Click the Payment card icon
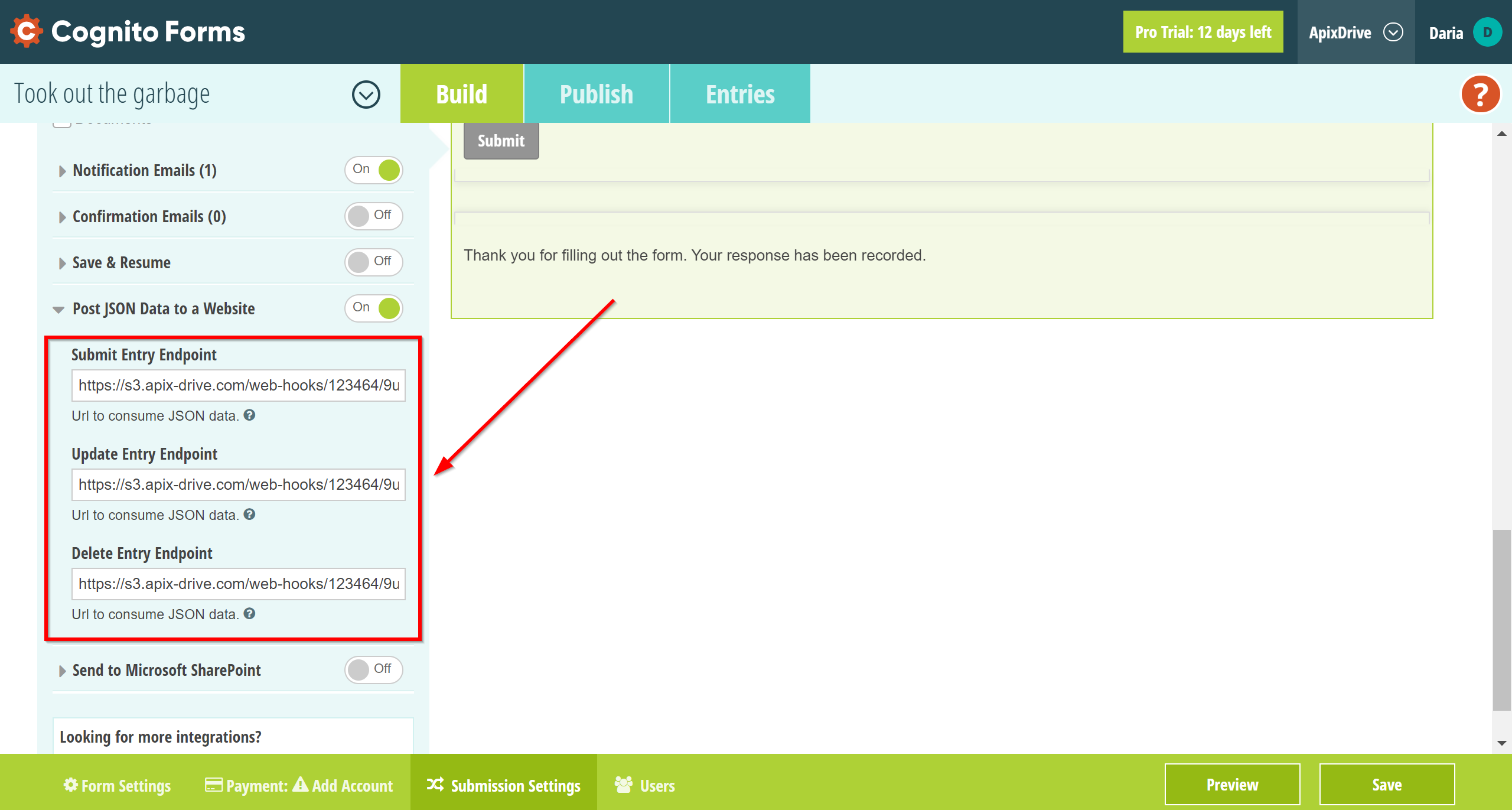 (x=214, y=785)
